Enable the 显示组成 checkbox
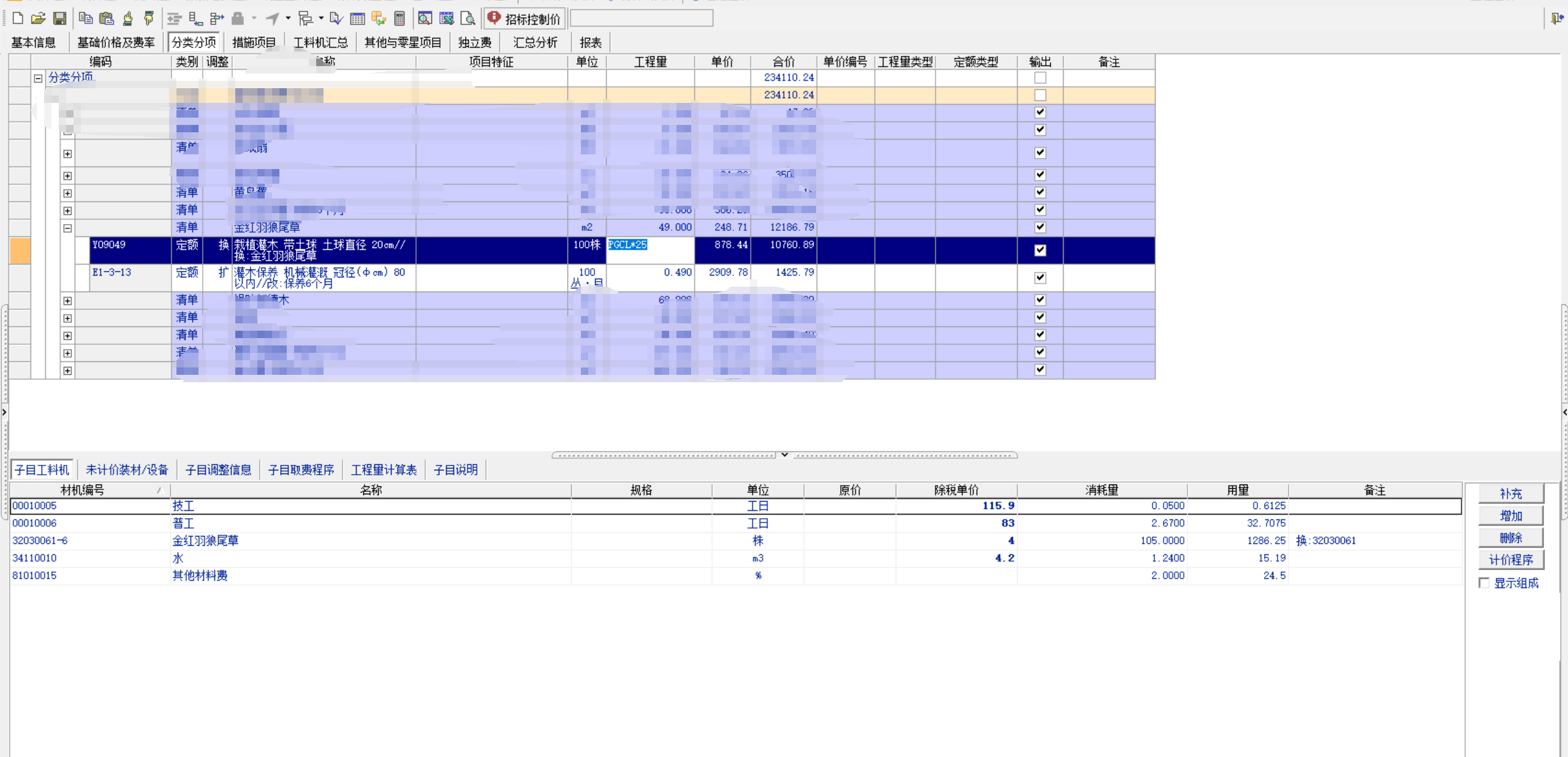 (1484, 582)
